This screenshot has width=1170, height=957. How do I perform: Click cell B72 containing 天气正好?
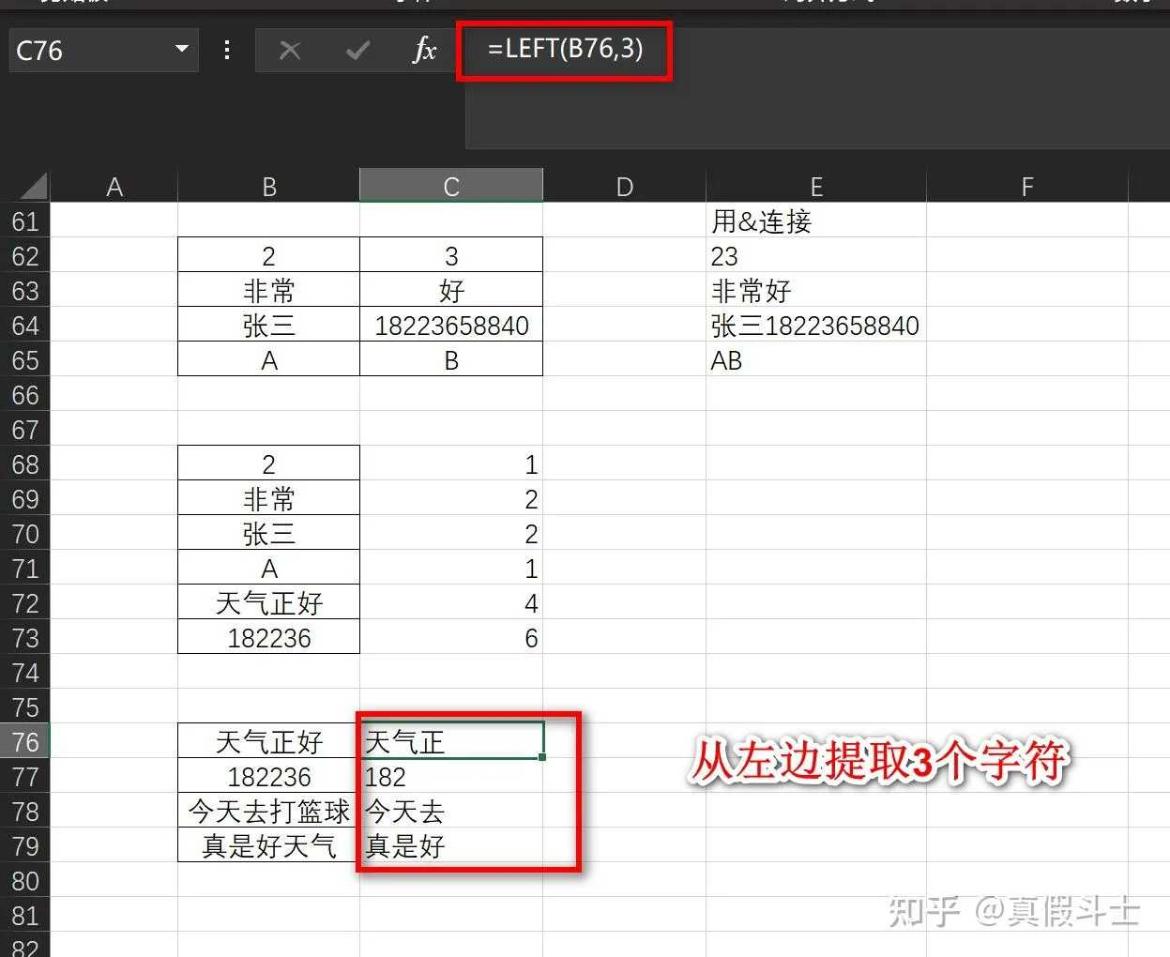(x=269, y=603)
